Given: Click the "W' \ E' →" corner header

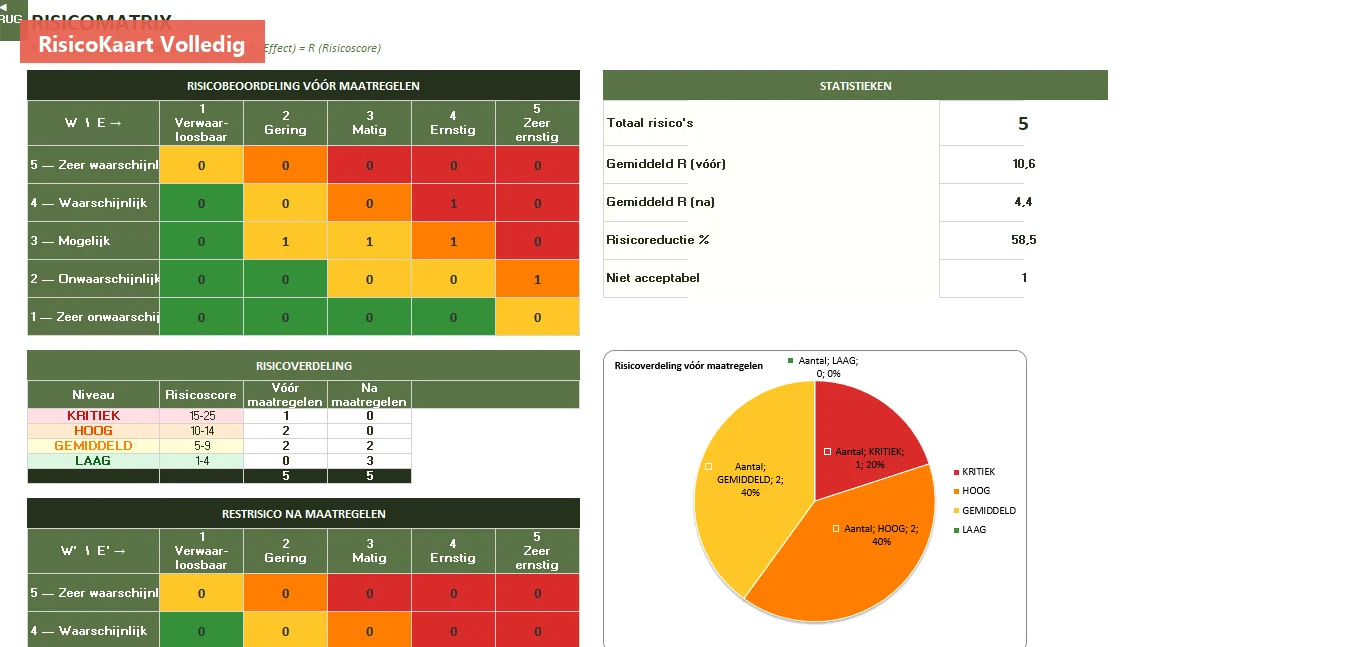Looking at the screenshot, I should coord(93,551).
